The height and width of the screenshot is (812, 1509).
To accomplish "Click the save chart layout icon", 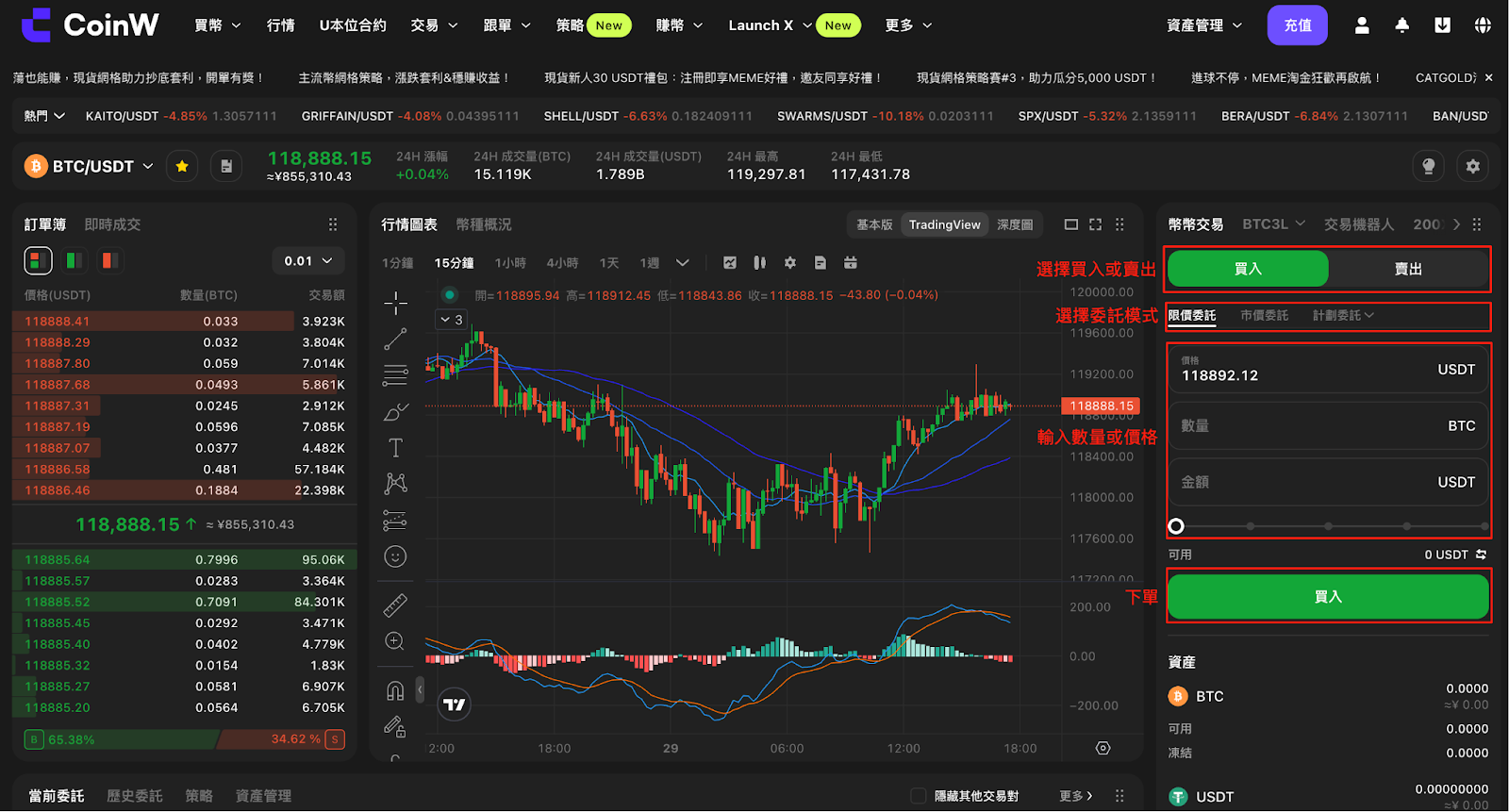I will (x=821, y=263).
